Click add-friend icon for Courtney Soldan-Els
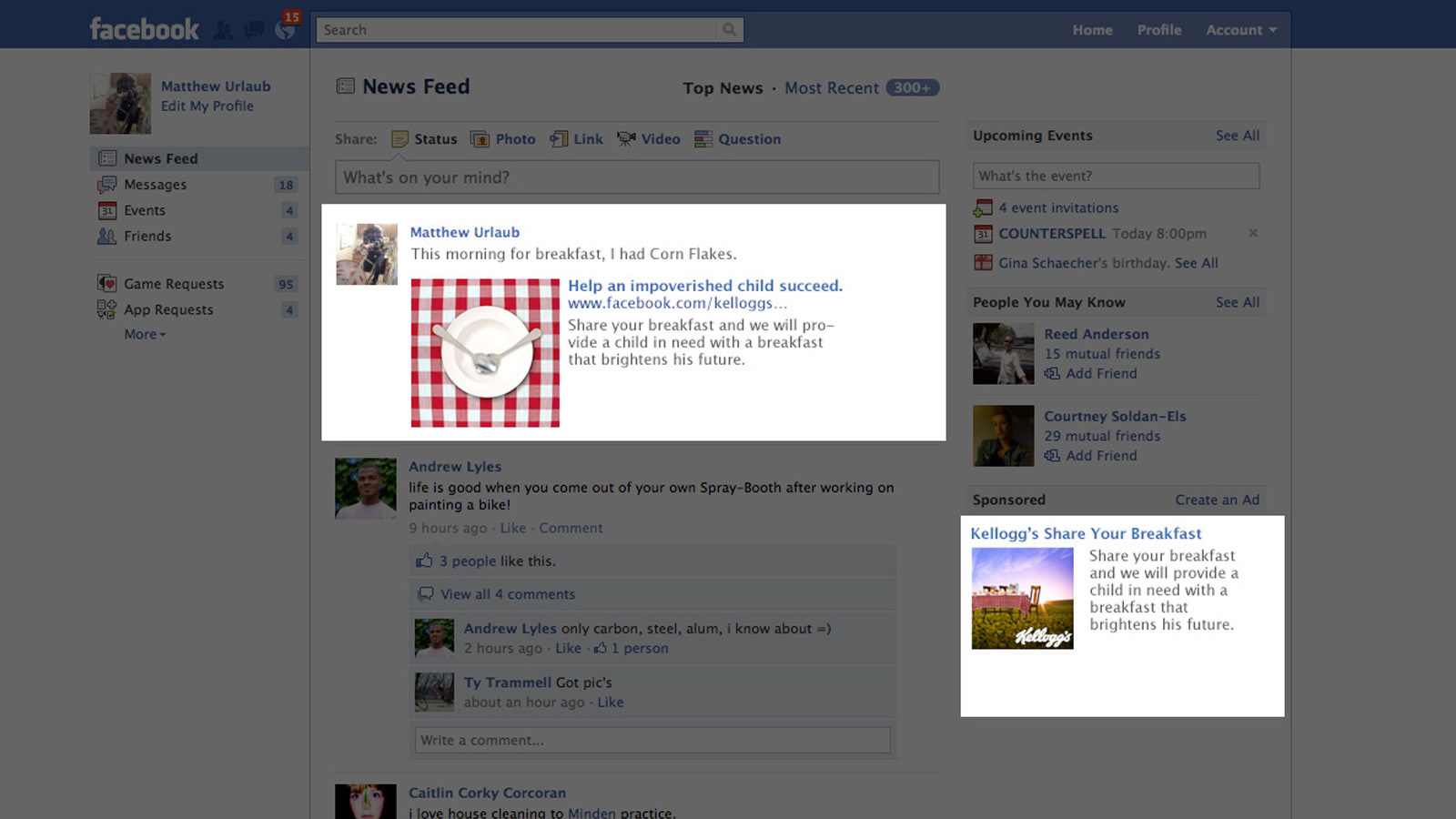The image size is (1456, 819). (1052, 456)
